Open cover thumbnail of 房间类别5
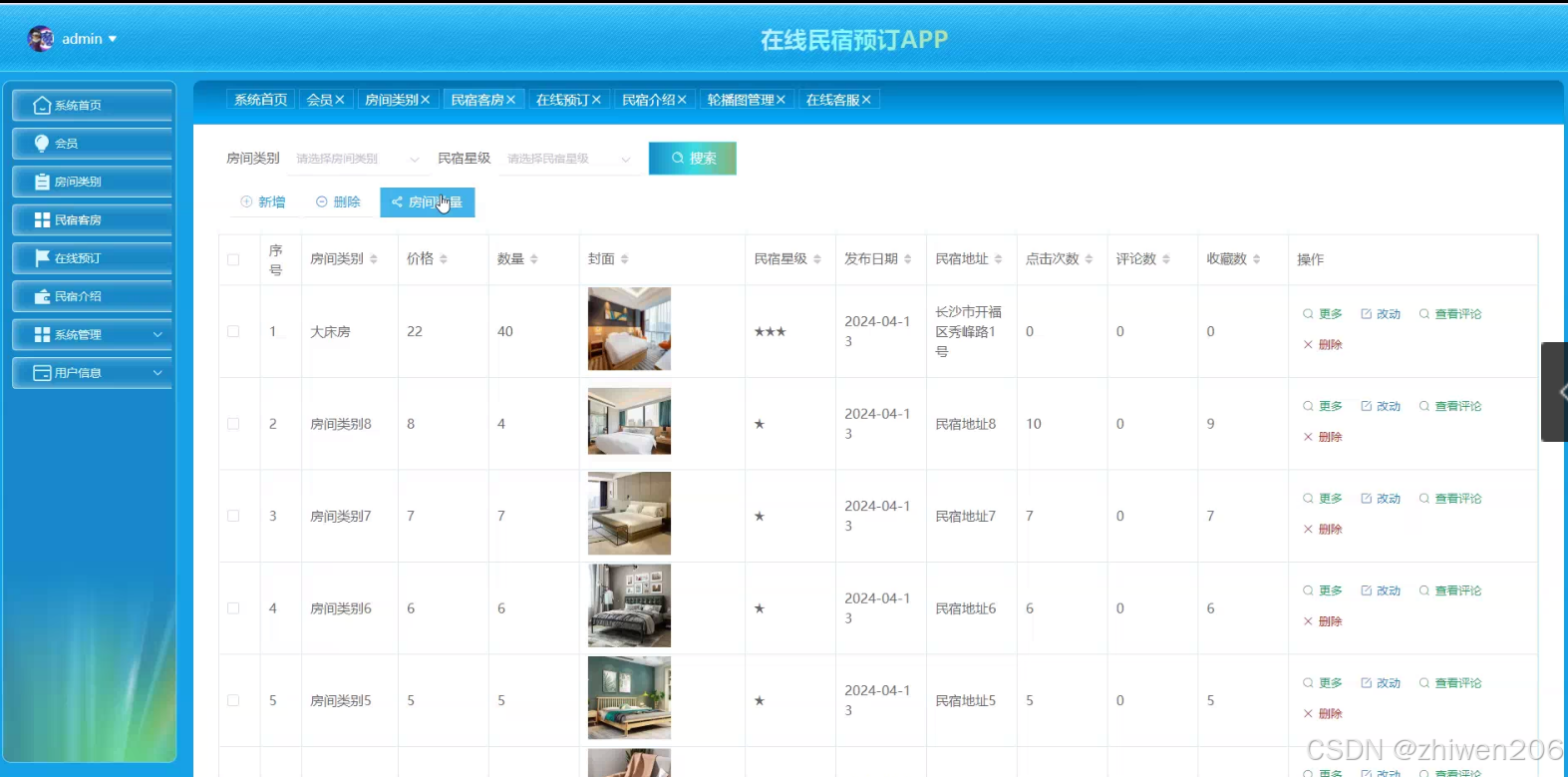The image size is (1568, 777). [629, 697]
